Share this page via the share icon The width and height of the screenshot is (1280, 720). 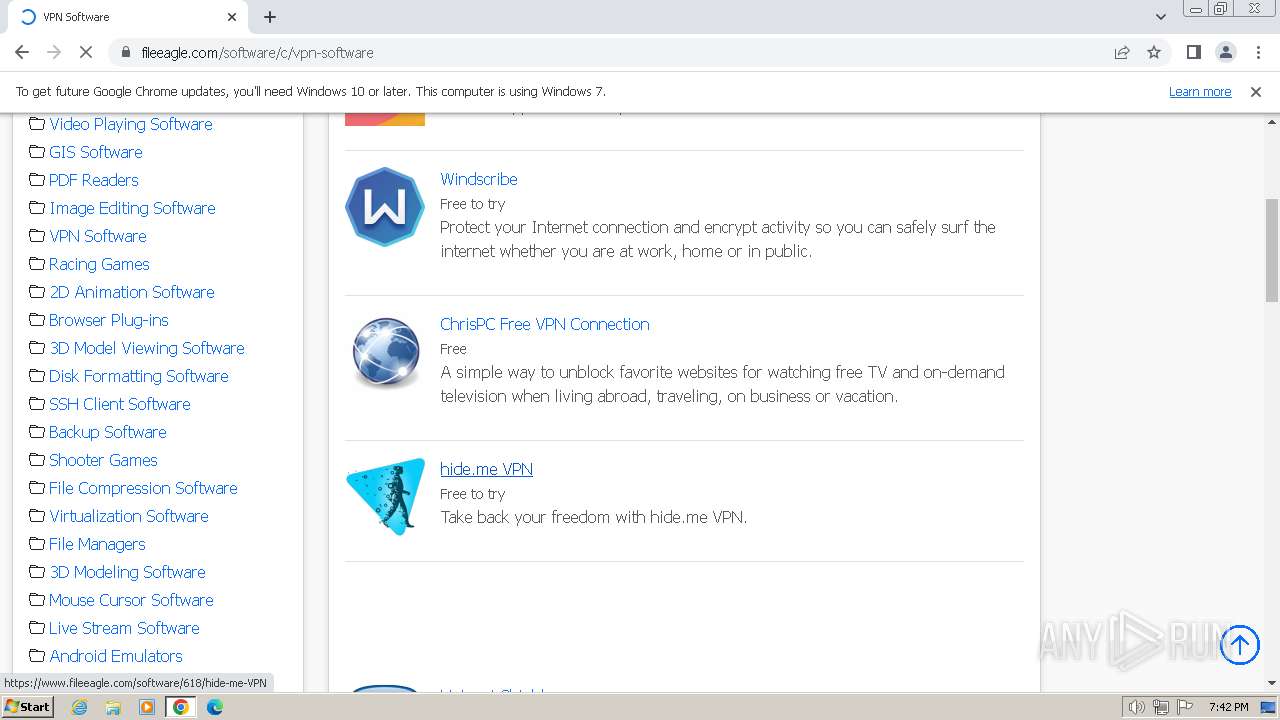coord(1122,52)
